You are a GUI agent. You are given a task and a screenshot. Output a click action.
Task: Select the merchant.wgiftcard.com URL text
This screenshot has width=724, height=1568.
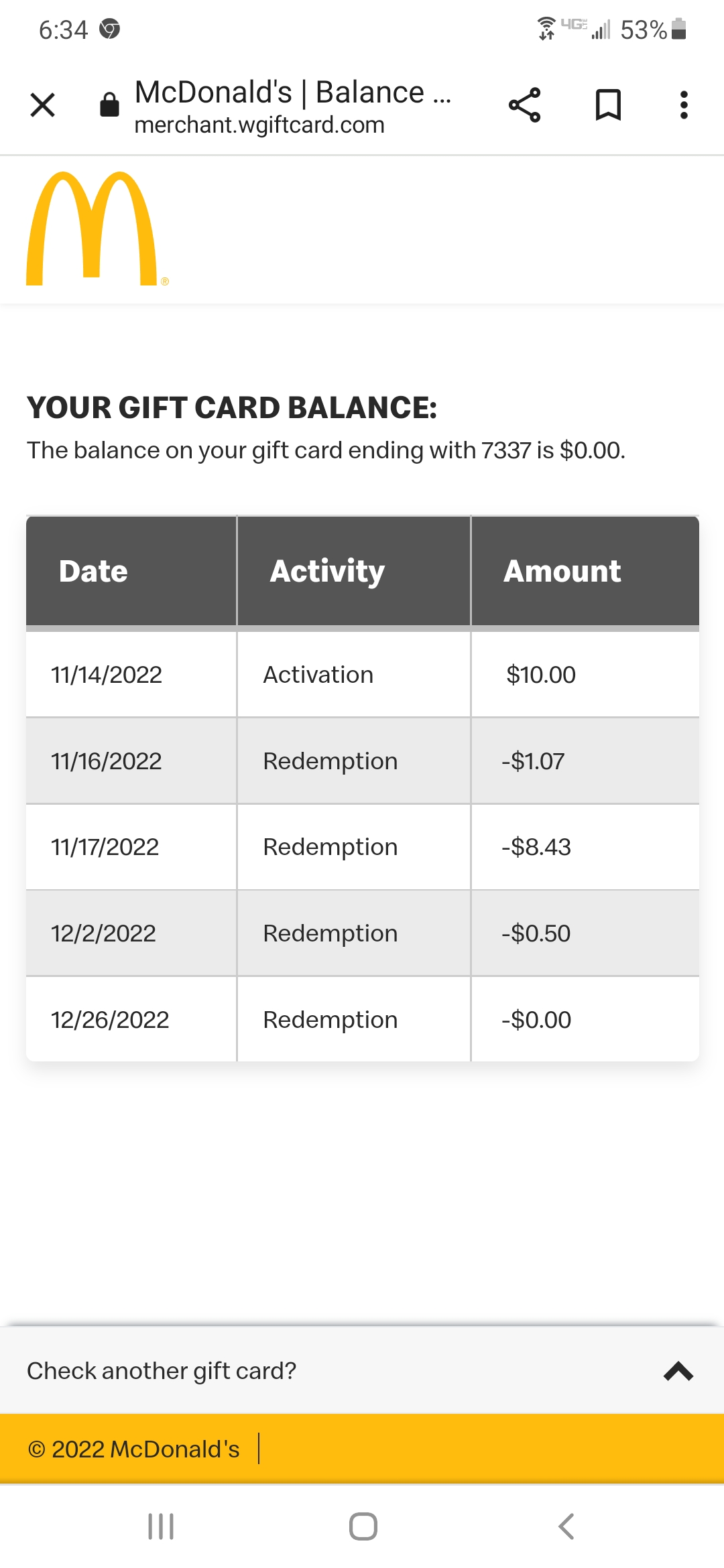point(259,125)
